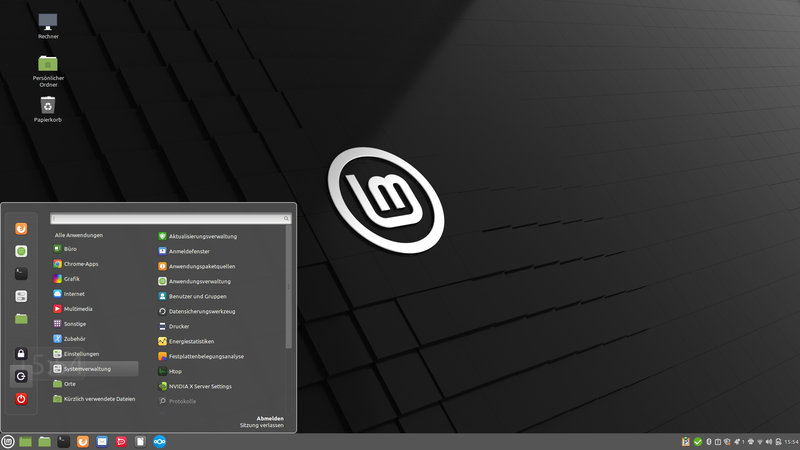The image size is (800, 450).
Task: Select the Persönlicher Ordner desktop icon
Action: pos(48,71)
